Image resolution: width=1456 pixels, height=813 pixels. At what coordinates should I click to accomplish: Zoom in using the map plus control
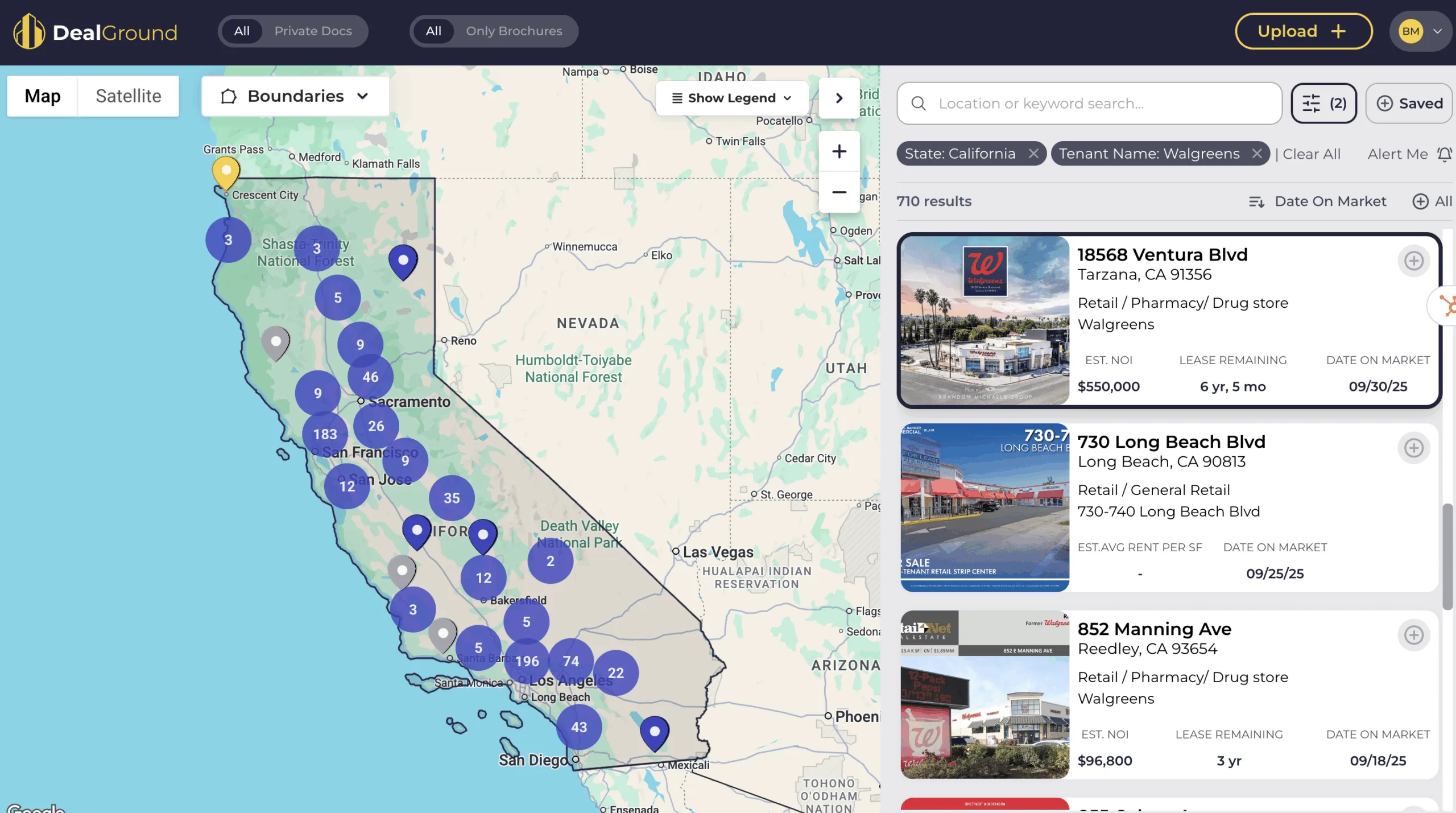(839, 151)
